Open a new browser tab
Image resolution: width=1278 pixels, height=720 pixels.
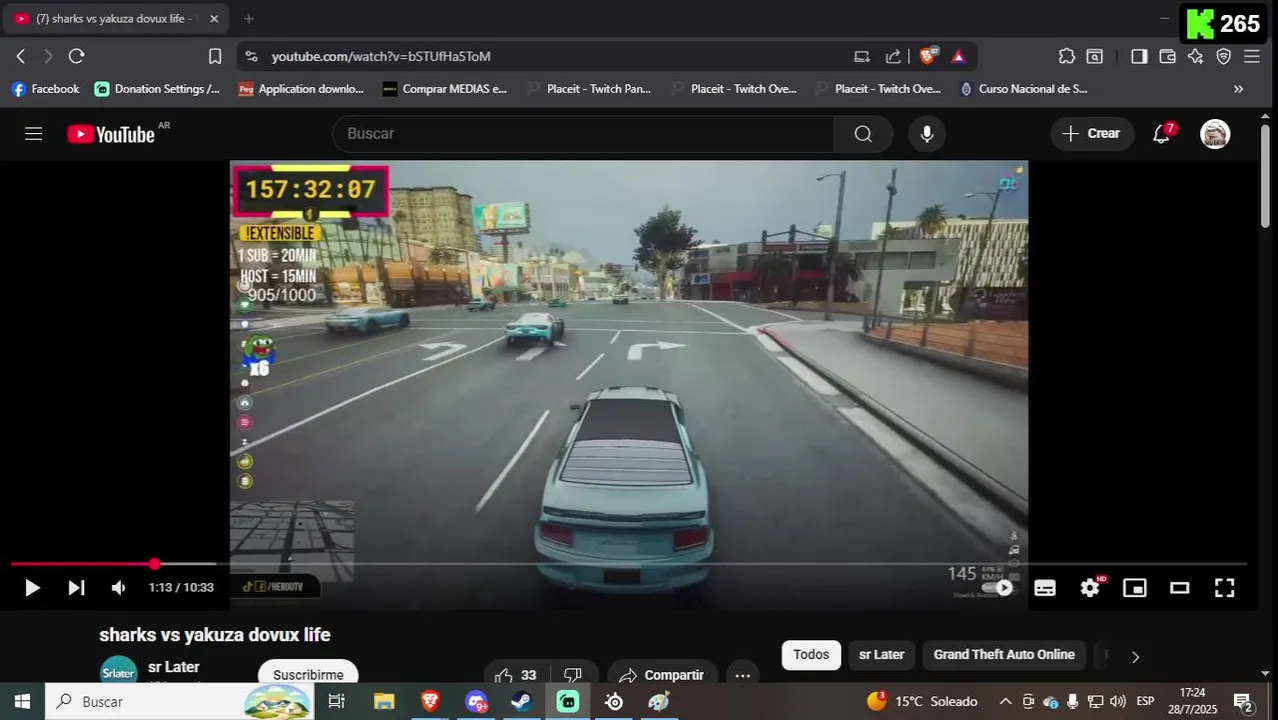(x=249, y=18)
